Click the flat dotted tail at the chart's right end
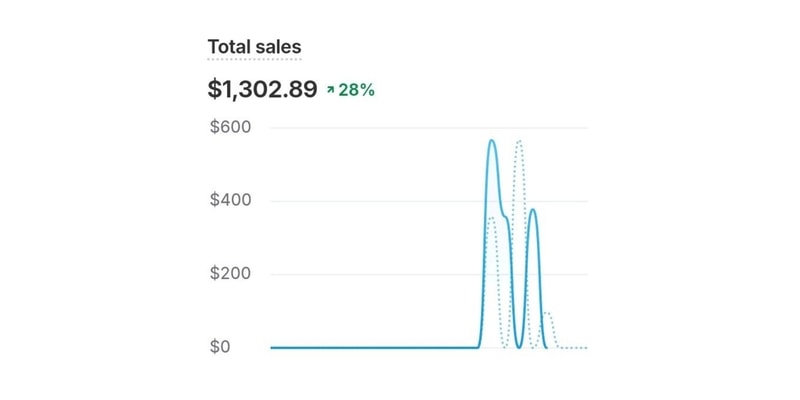Screen dimensions: 800x400 573,347
